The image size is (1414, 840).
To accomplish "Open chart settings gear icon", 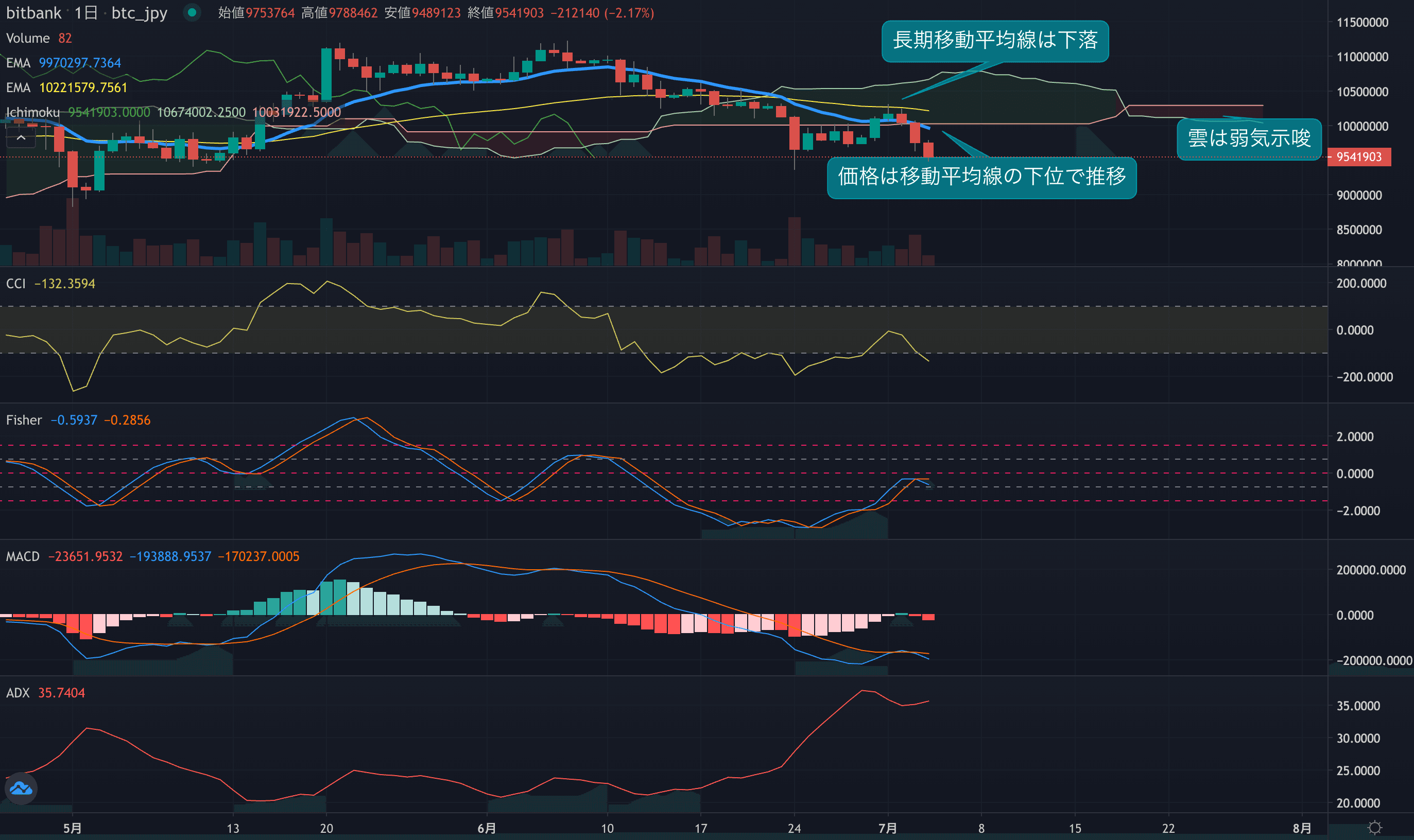I will pos(1374,828).
